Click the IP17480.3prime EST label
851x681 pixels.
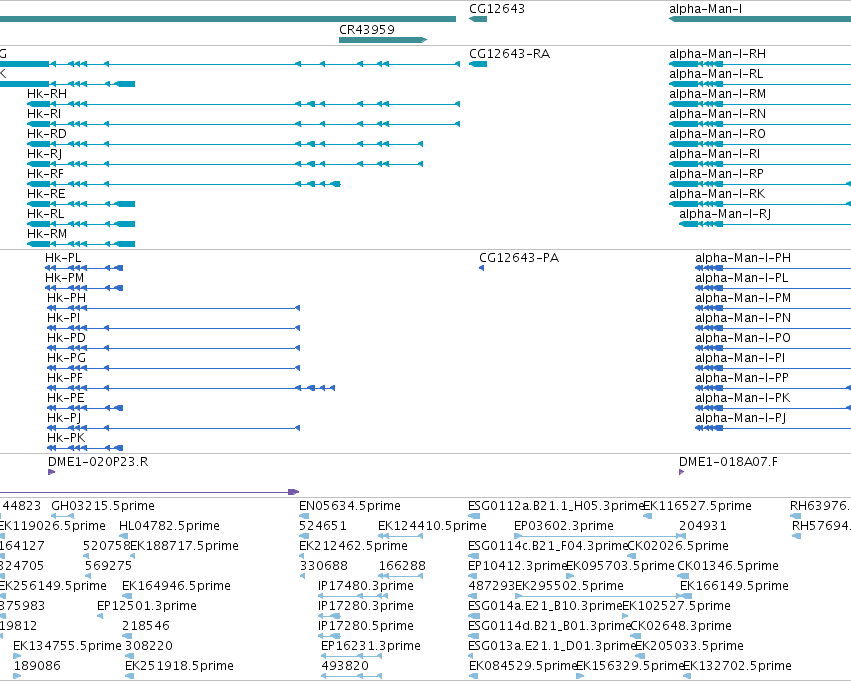tap(366, 587)
